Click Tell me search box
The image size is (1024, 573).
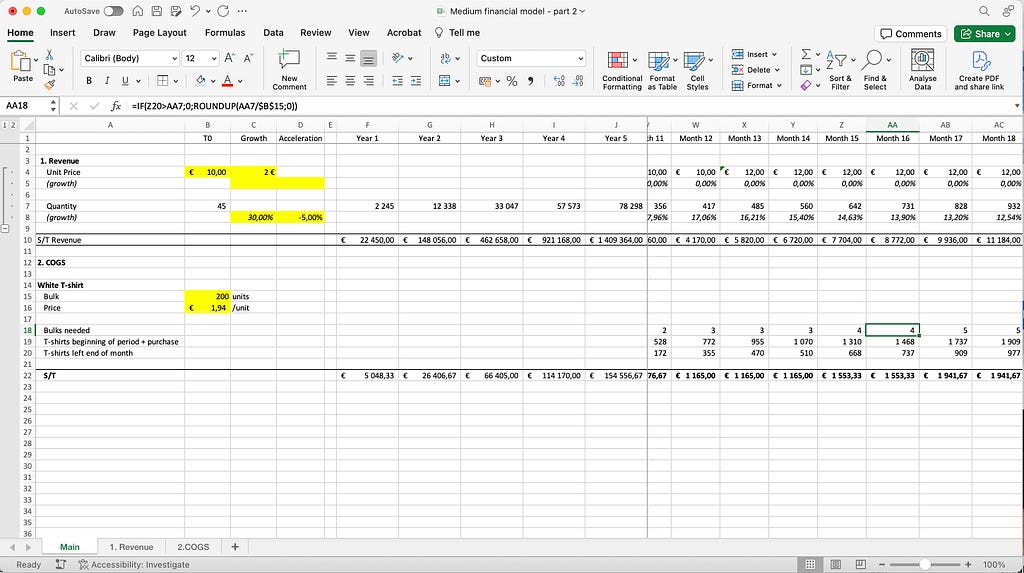click(457, 33)
